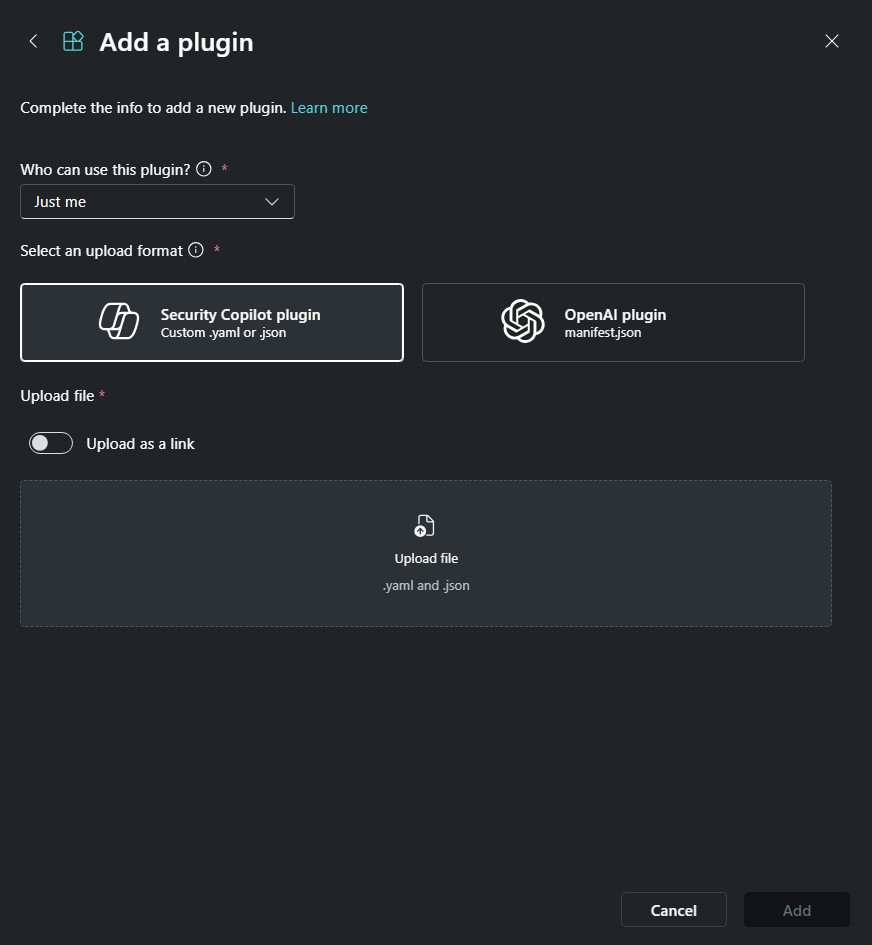Click the "Upload file" text in the dropzone
Screen dimensions: 872x945
[x=426, y=559]
